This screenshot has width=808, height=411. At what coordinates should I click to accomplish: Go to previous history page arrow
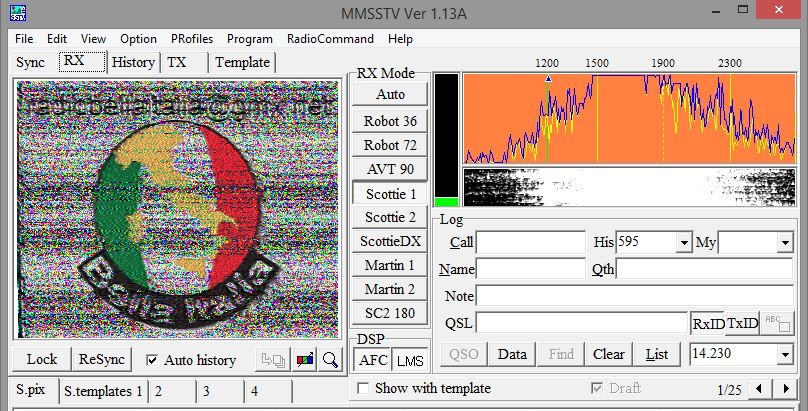[761, 388]
